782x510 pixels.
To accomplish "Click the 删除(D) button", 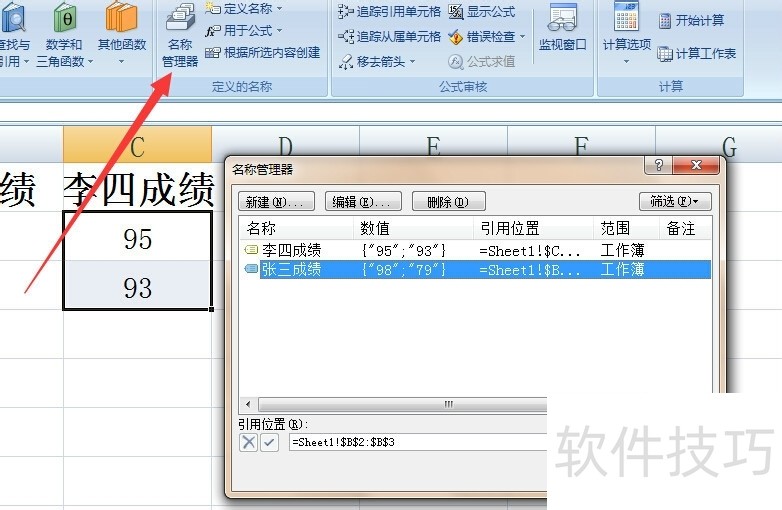I will pos(448,201).
